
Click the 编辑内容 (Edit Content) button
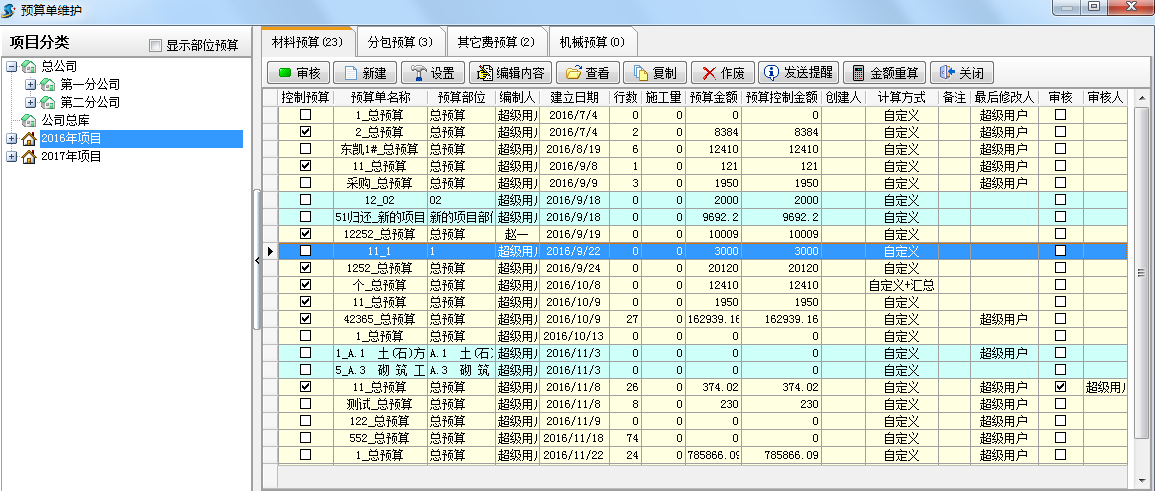[510, 73]
